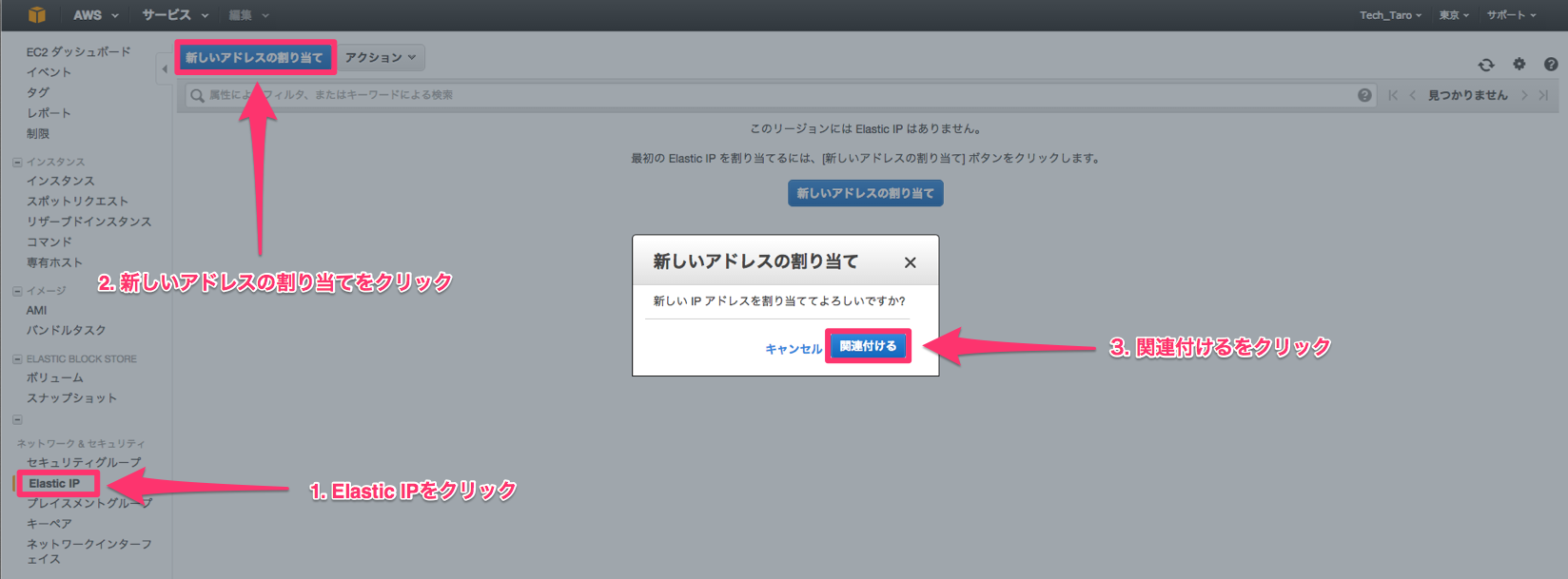The image size is (1568, 579).
Task: Click 関連付ける in the dialog
Action: 868,346
